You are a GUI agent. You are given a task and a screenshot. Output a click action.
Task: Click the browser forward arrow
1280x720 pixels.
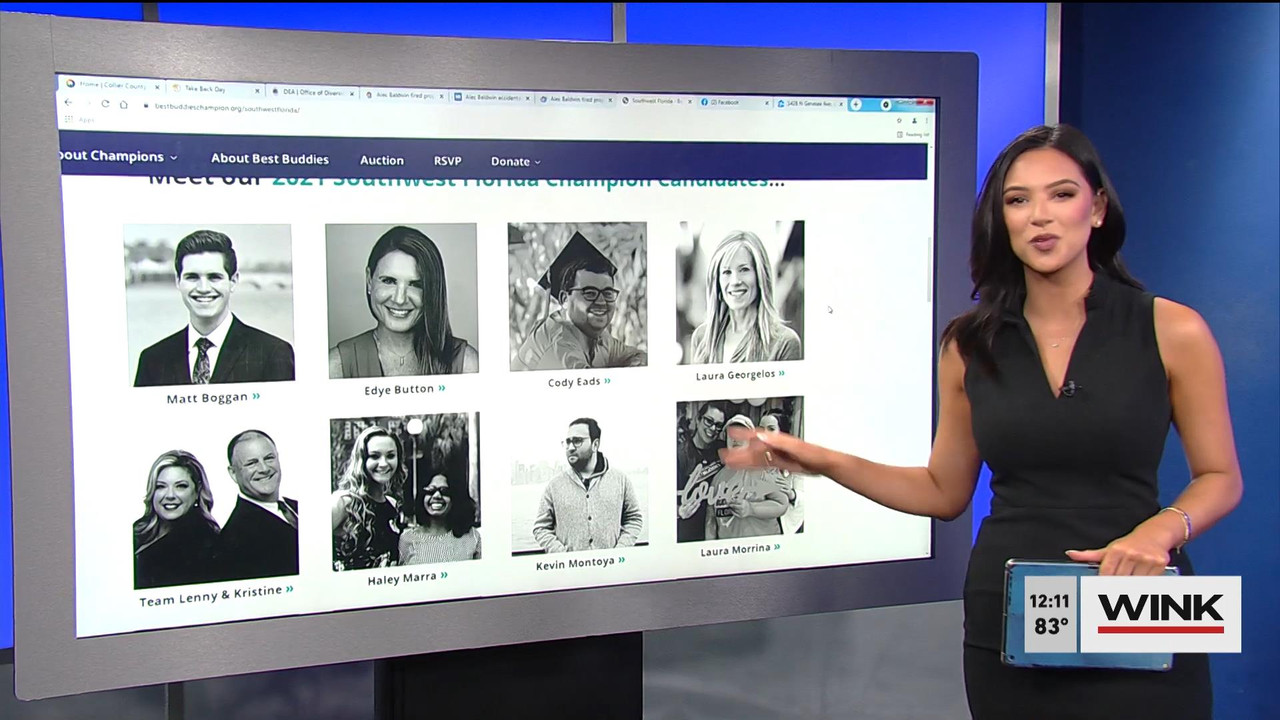[x=87, y=103]
